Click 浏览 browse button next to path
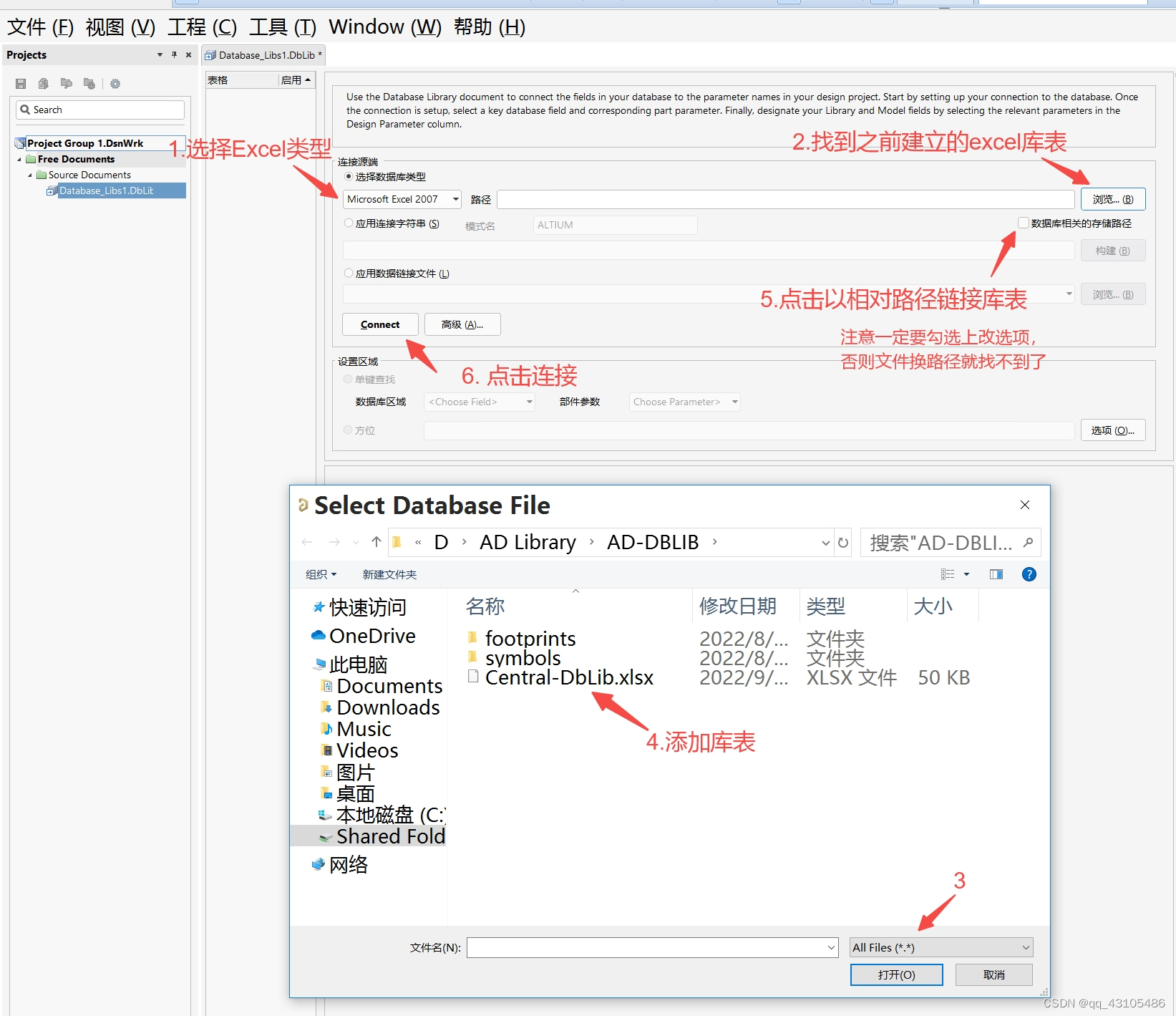Viewport: 1176px width, 1016px height. coord(1113,199)
